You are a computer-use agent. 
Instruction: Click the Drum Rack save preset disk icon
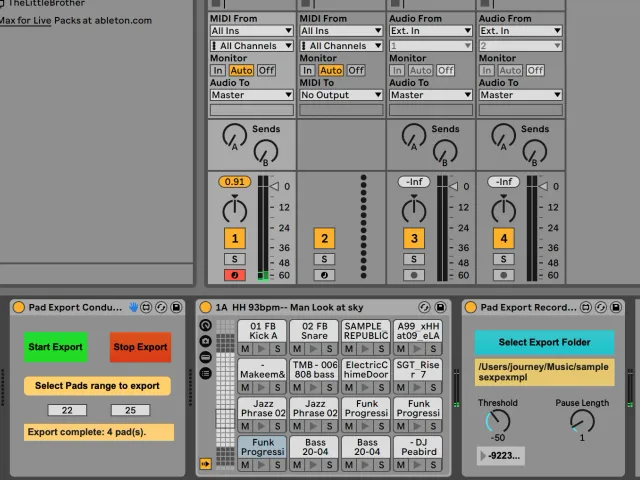440,307
